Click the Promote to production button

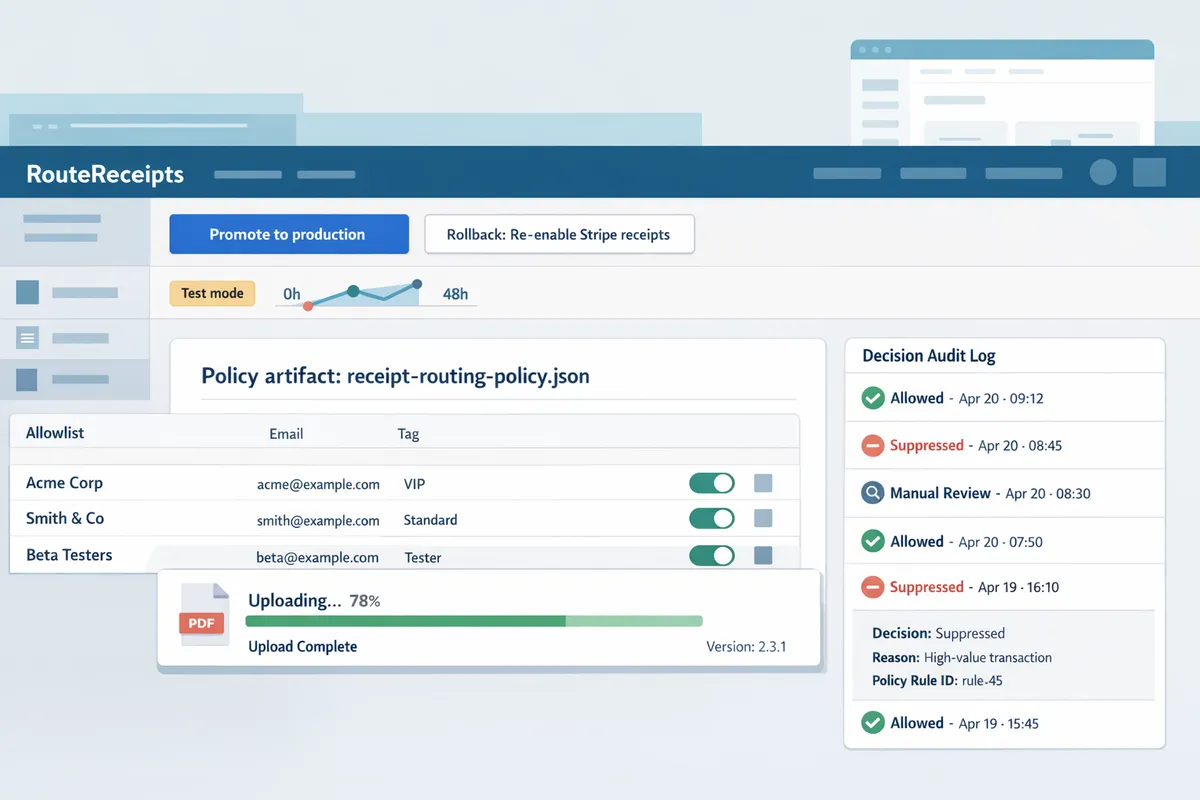click(x=288, y=234)
